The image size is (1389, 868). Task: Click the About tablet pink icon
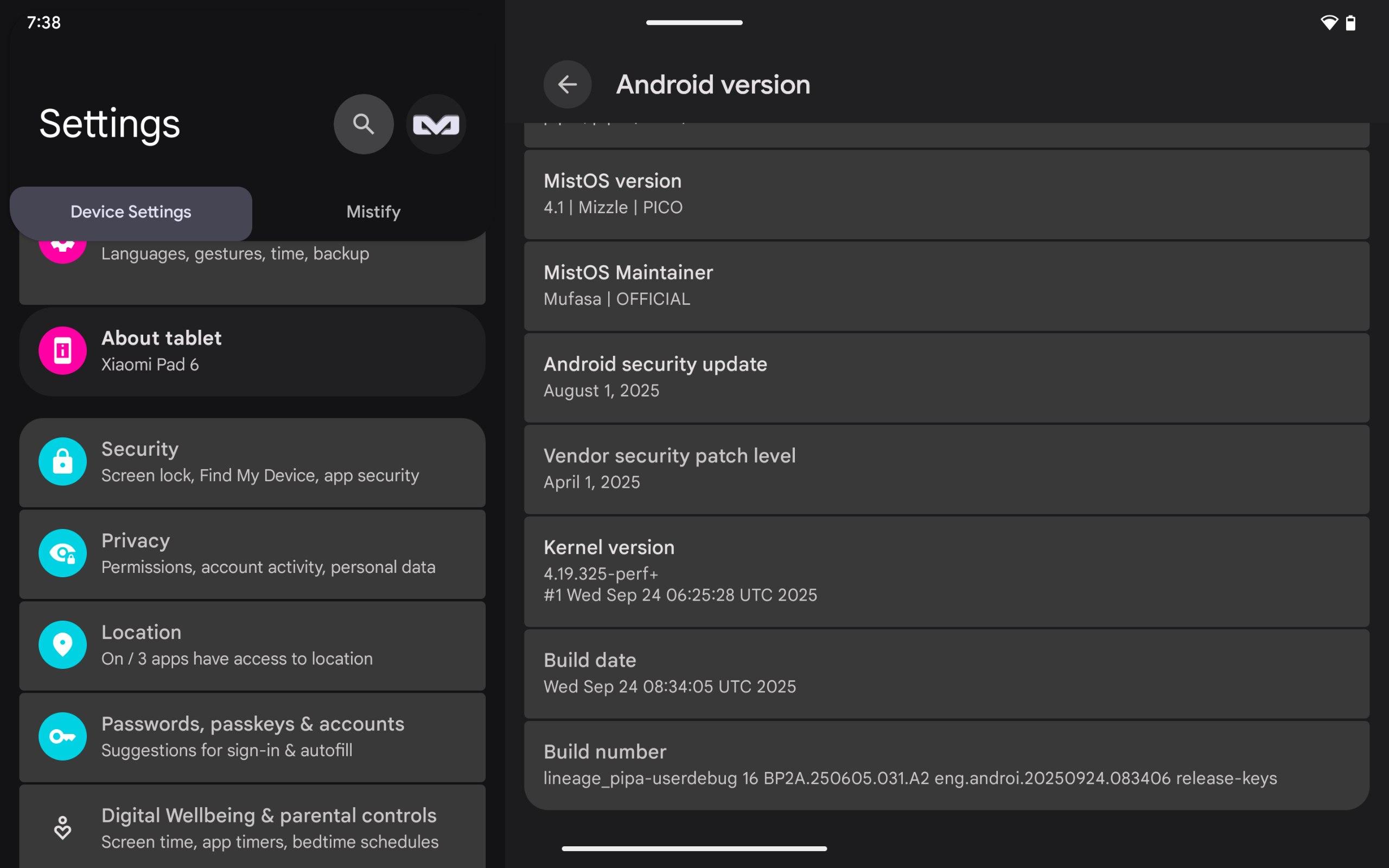(62, 350)
